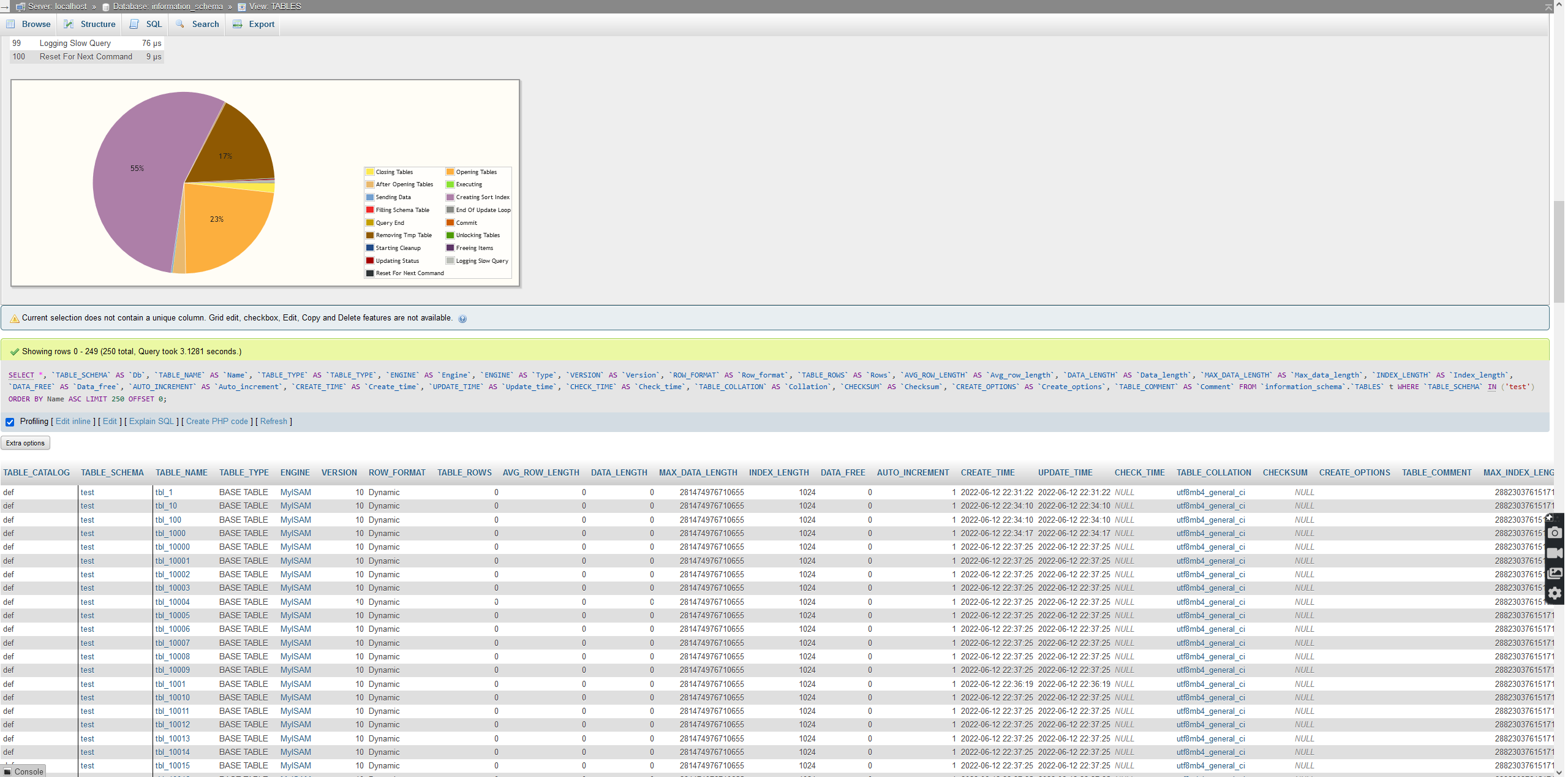Sort by the TABLE_NAME column header
Image resolution: width=1568 pixels, height=777 pixels.
point(181,472)
